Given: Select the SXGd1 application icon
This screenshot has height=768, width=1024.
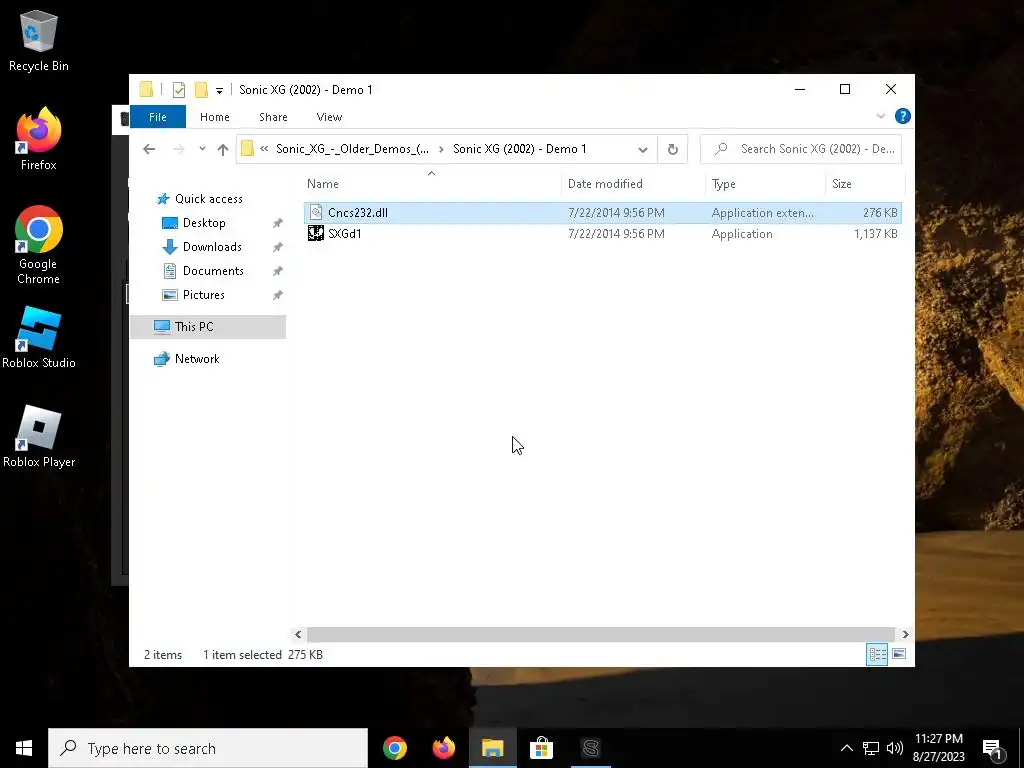Looking at the screenshot, I should 316,233.
